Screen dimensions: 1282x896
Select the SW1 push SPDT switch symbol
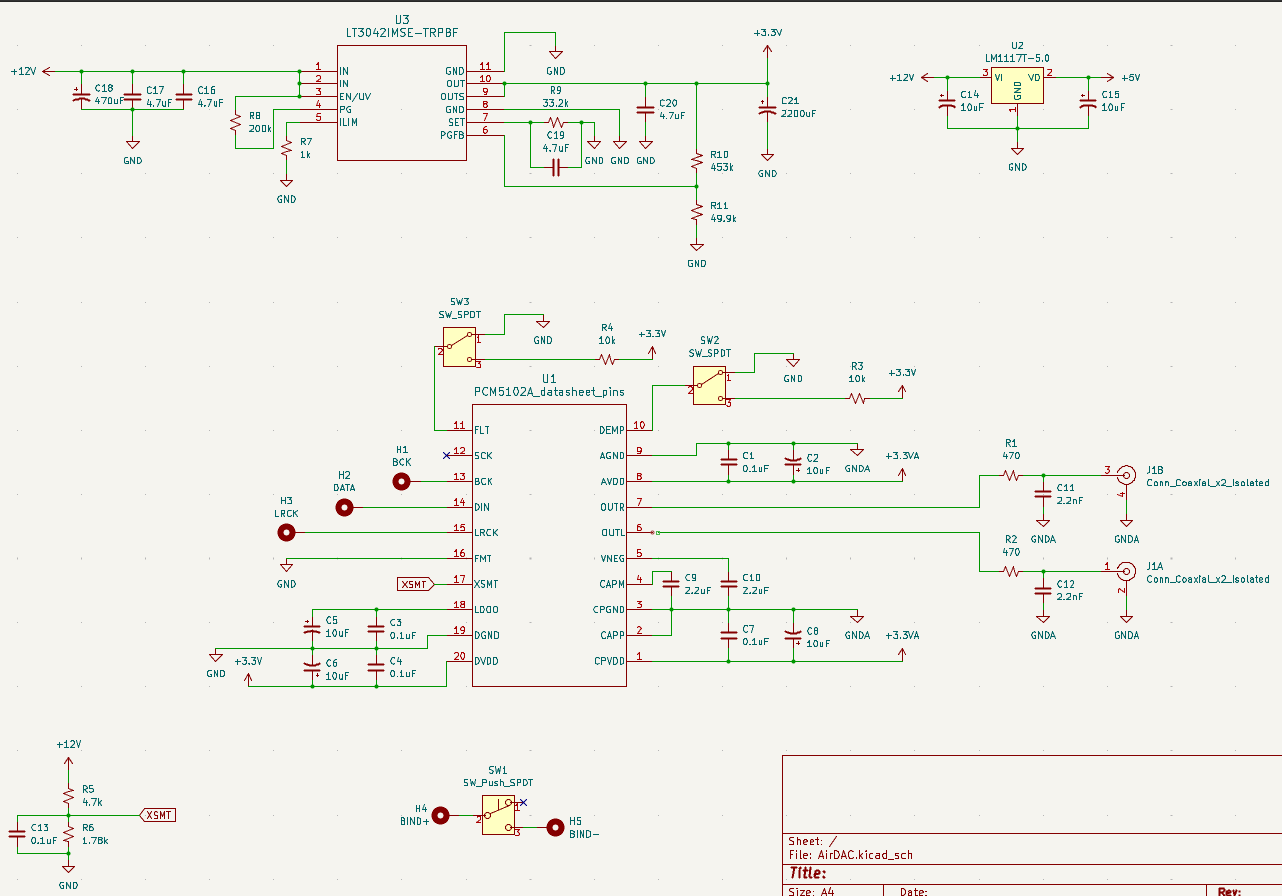pyautogui.click(x=499, y=816)
